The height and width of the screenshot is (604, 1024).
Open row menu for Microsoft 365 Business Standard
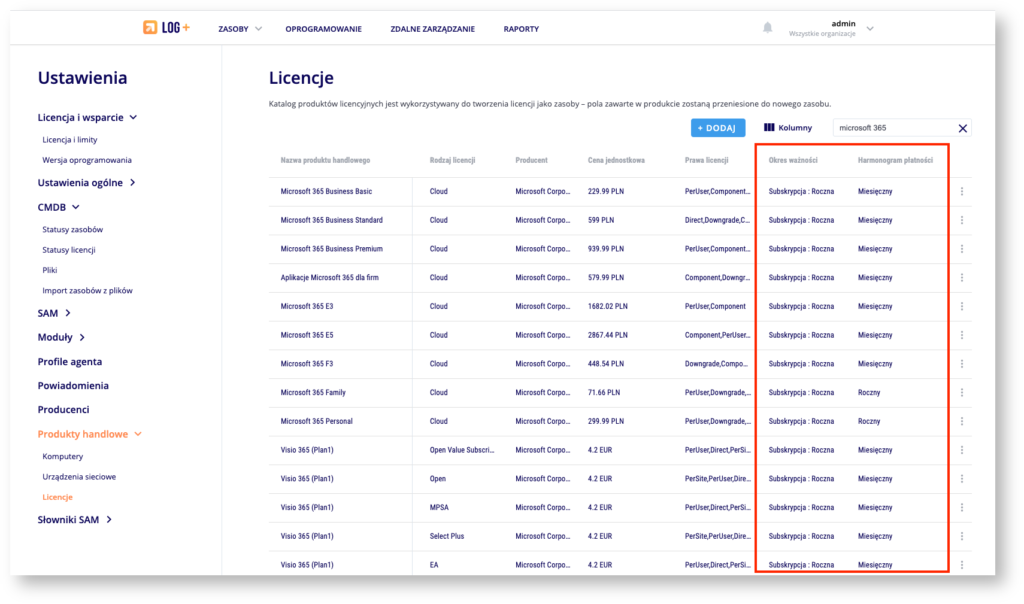pos(962,220)
